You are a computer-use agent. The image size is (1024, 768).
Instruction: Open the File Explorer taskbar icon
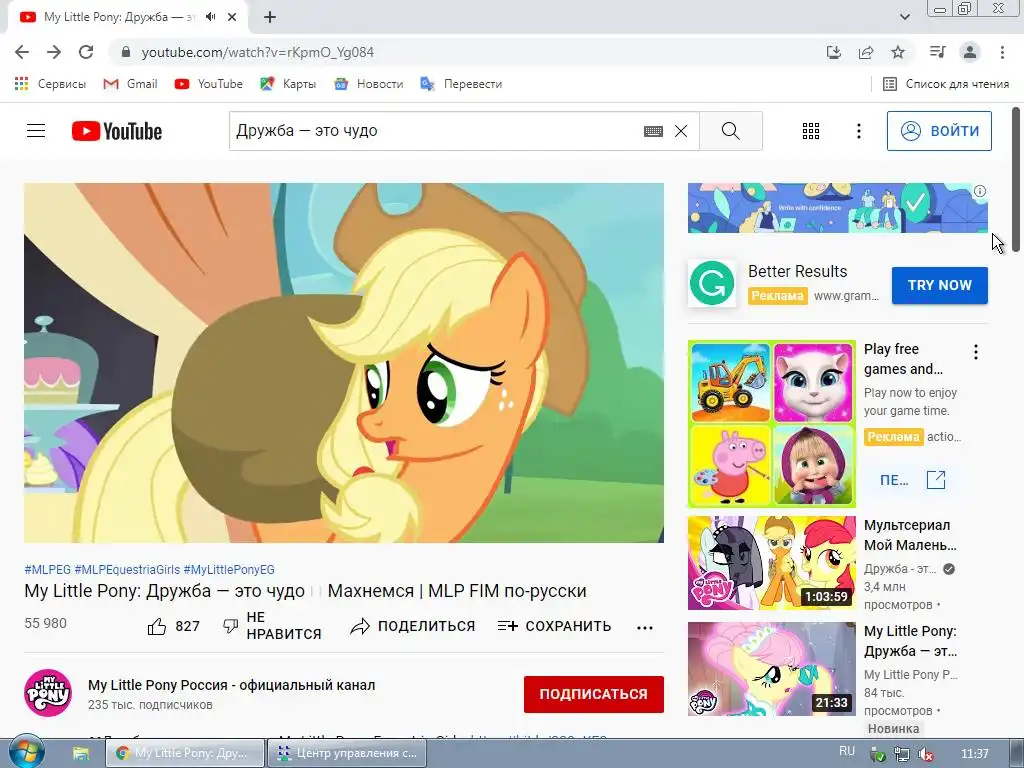click(x=81, y=753)
